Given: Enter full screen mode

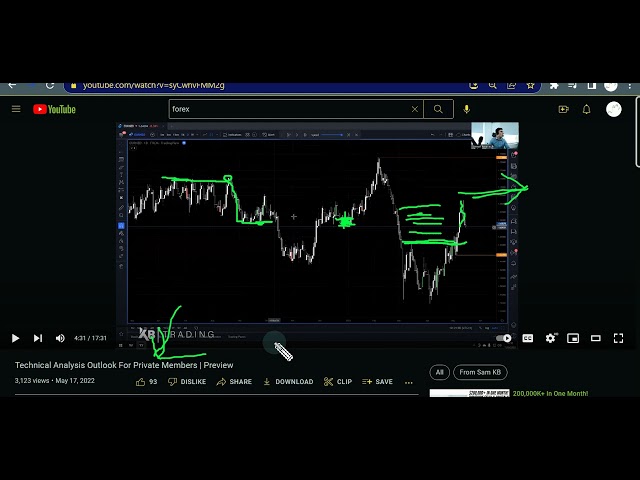Looking at the screenshot, I should coord(619,338).
